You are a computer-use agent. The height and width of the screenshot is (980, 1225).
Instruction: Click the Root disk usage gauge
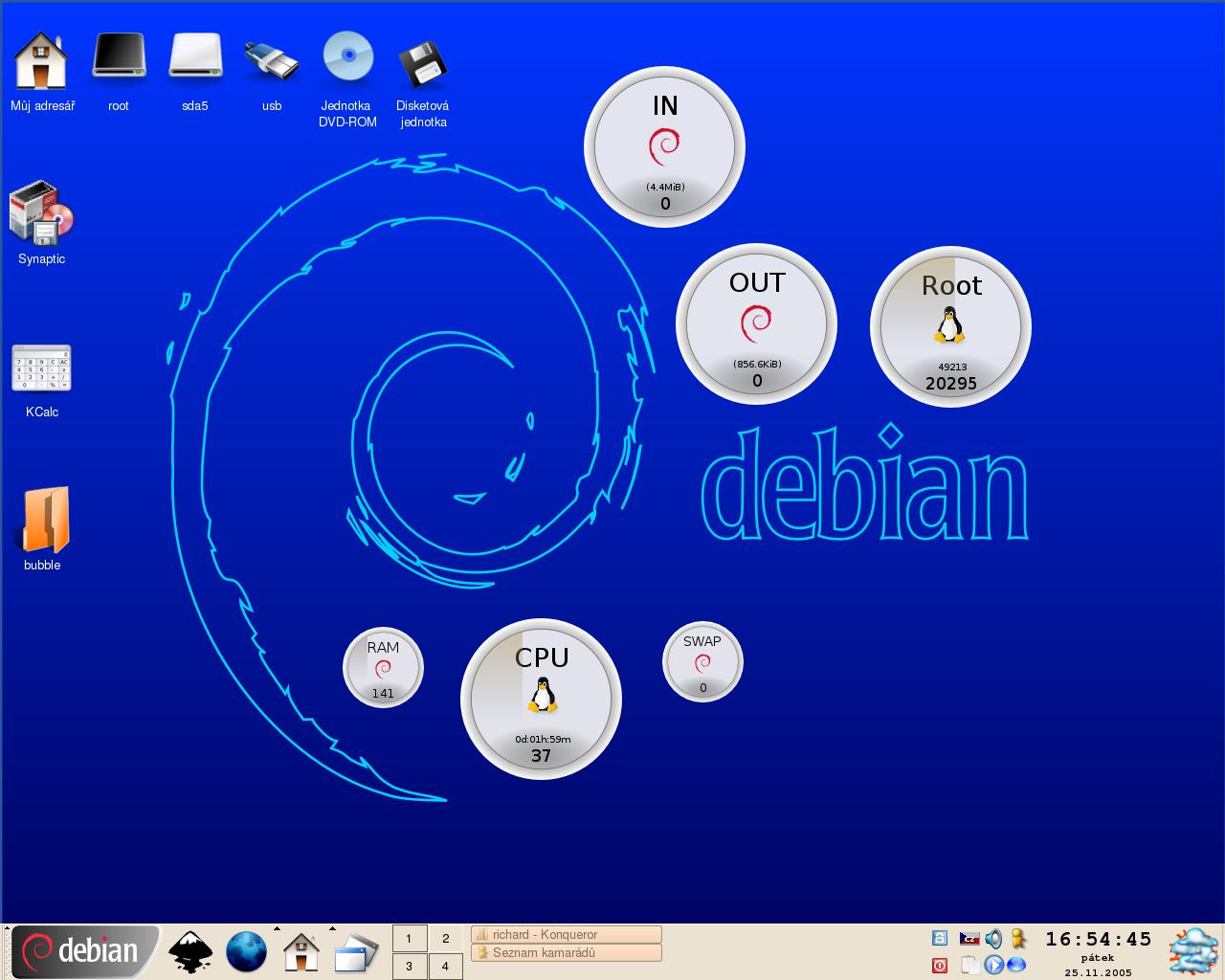click(x=950, y=326)
